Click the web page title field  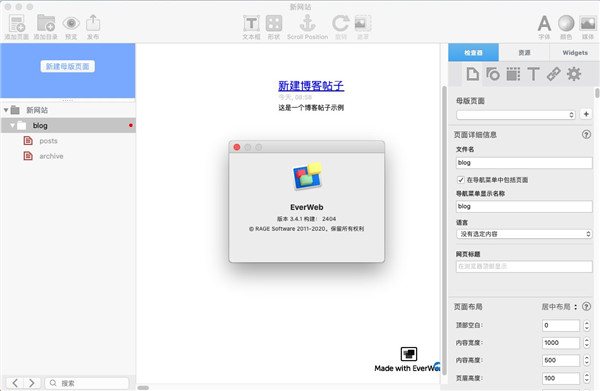click(524, 266)
